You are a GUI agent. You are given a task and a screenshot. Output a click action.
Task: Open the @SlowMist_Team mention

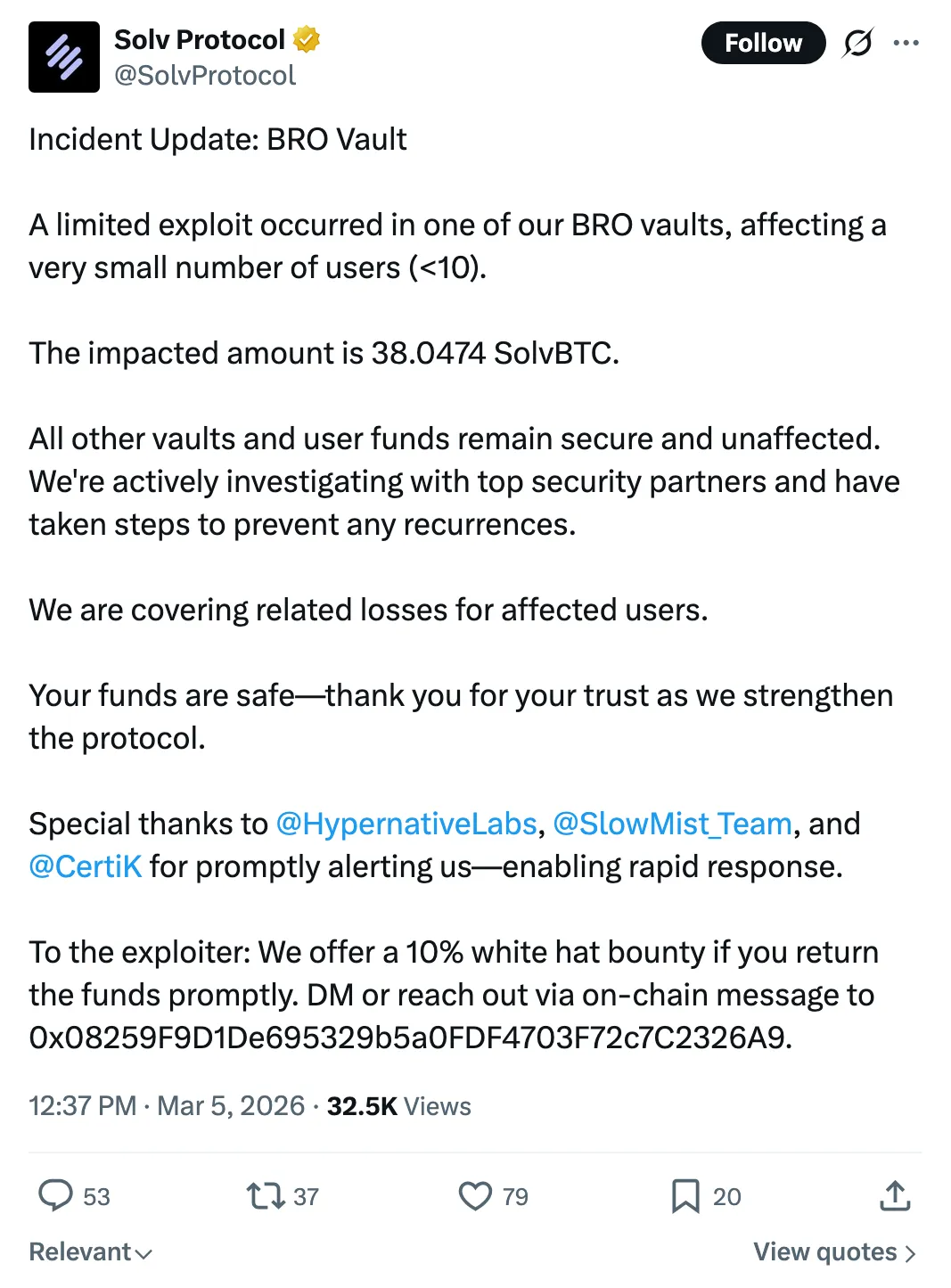tap(672, 824)
